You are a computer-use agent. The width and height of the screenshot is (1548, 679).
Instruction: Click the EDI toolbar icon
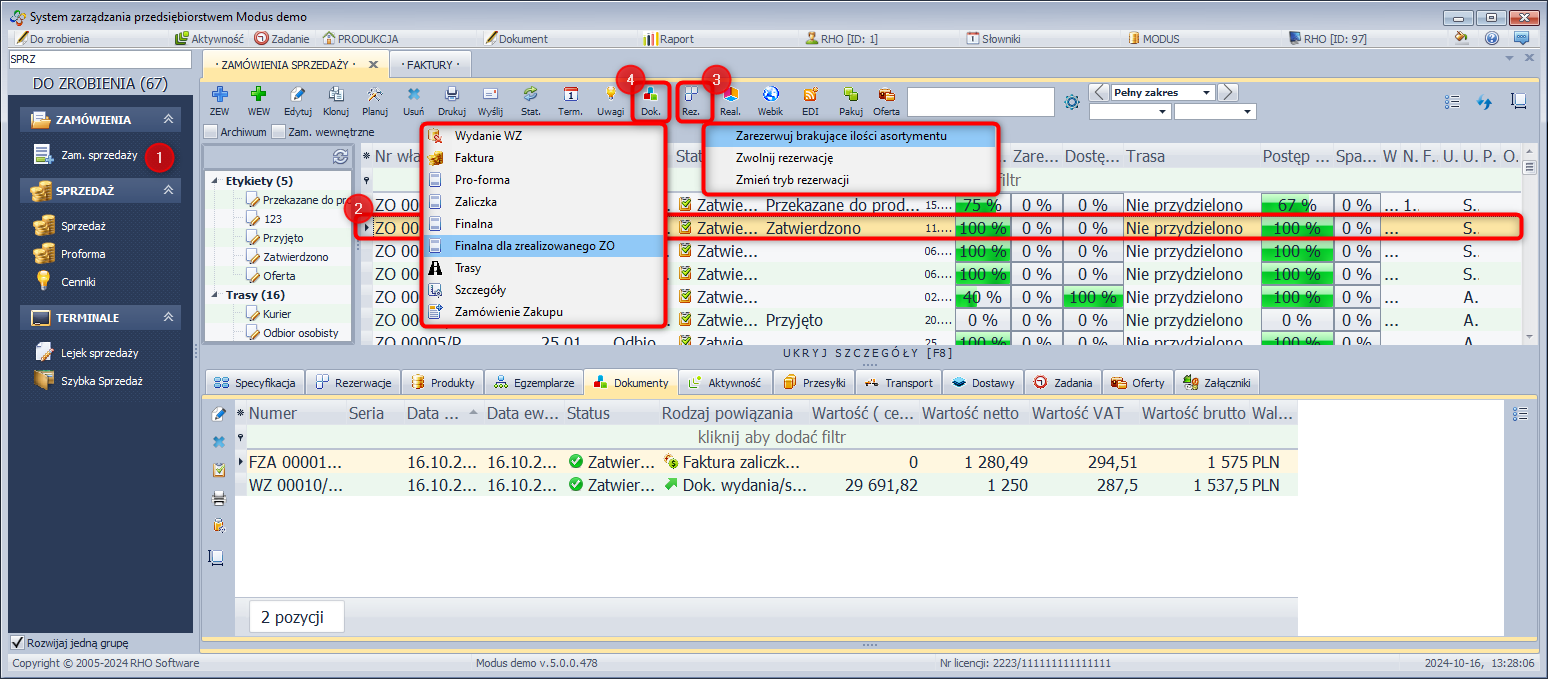810,99
